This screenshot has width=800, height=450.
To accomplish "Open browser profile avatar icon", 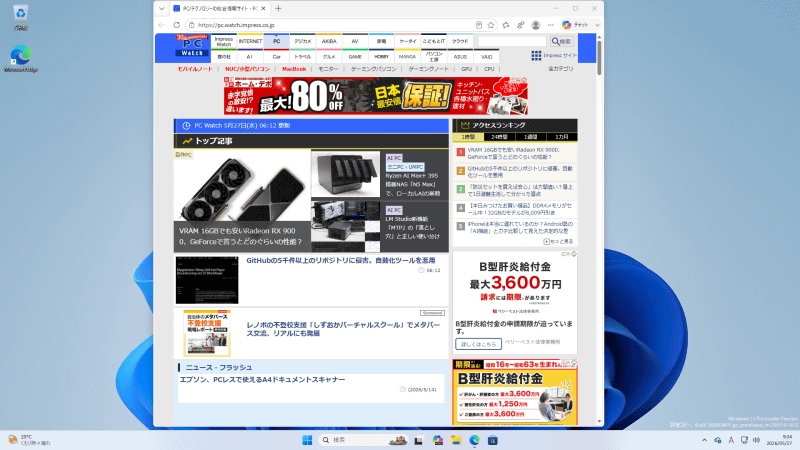I will click(x=536, y=25).
